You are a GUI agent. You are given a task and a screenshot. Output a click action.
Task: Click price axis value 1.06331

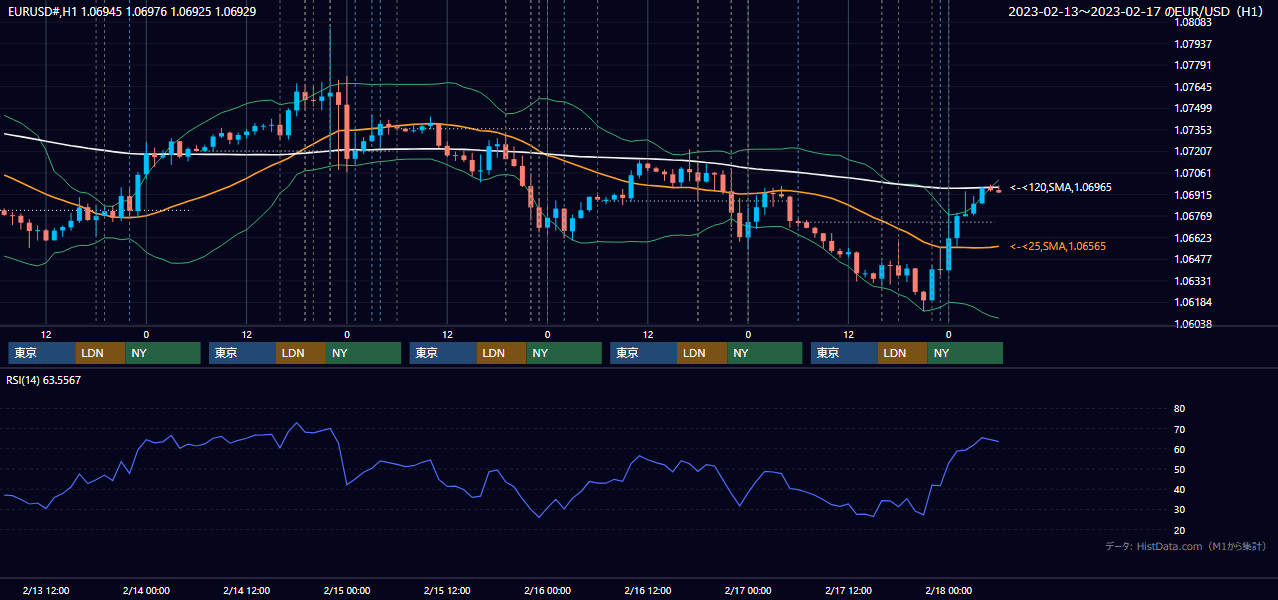1193,281
